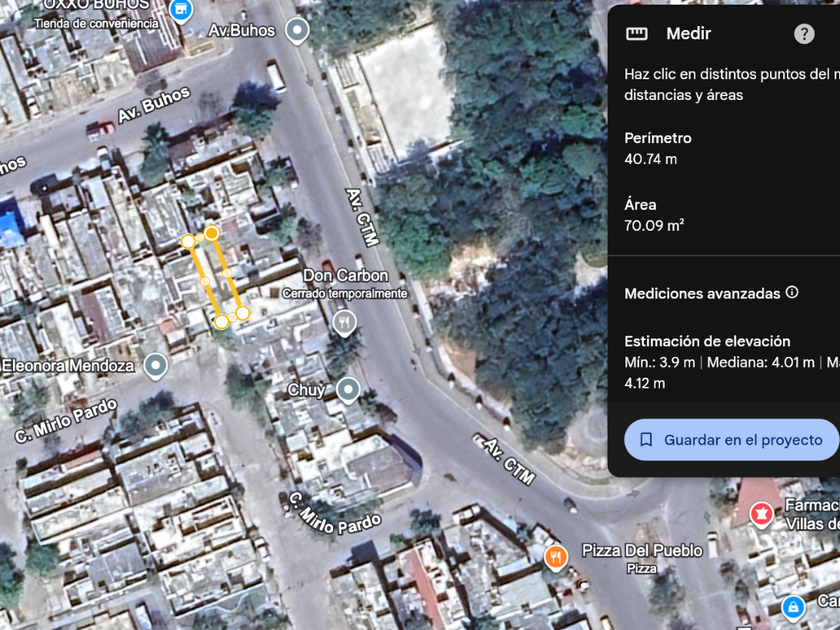This screenshot has height=630, width=840.
Task: Select the Eleonora Mendoza location pin
Action: [x=156, y=365]
